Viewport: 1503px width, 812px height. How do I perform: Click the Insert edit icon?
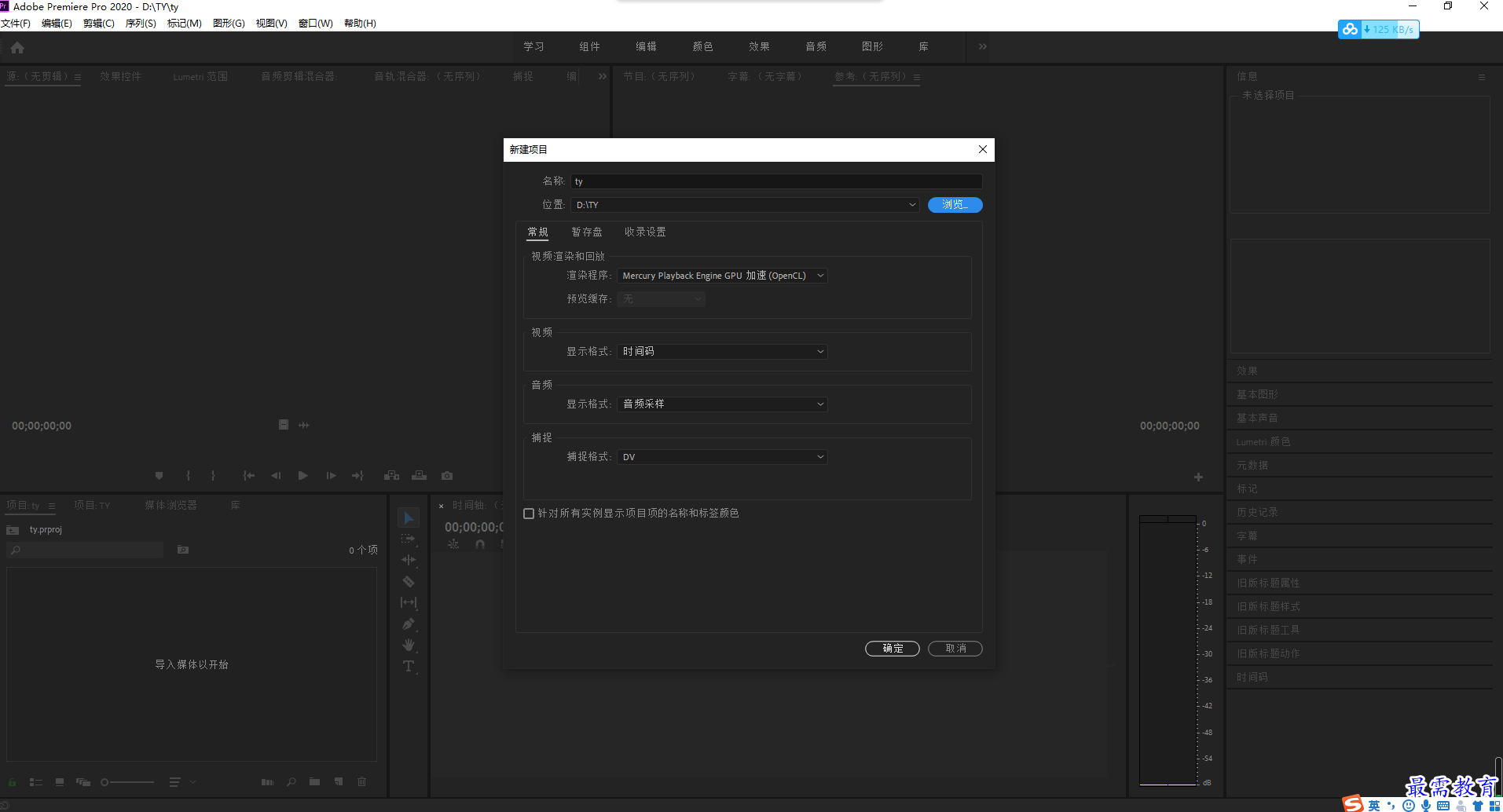391,476
